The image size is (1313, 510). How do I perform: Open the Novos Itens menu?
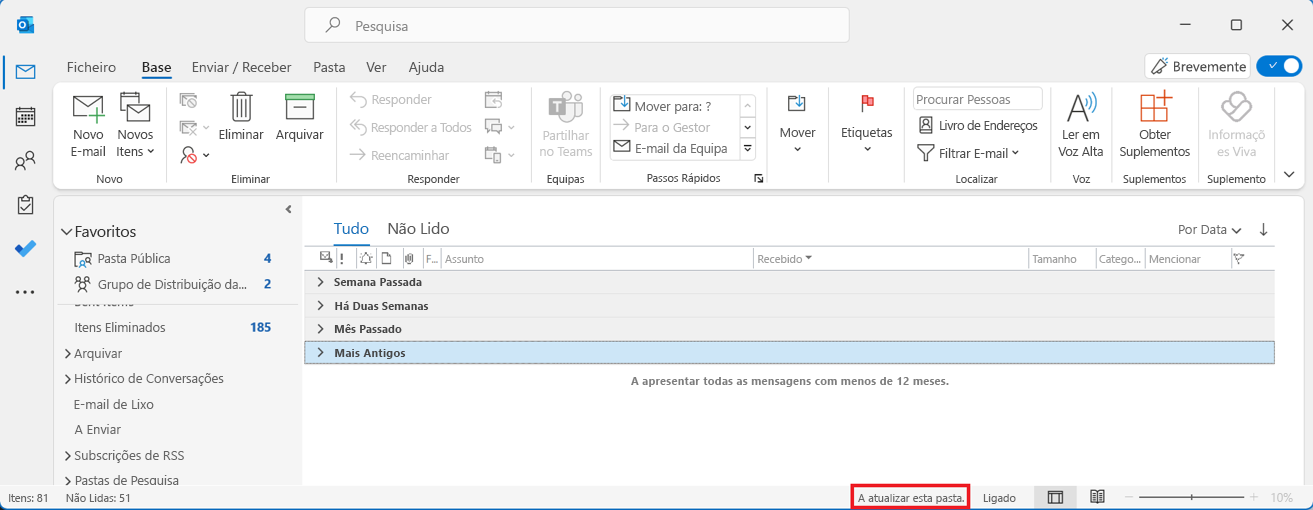(x=135, y=126)
